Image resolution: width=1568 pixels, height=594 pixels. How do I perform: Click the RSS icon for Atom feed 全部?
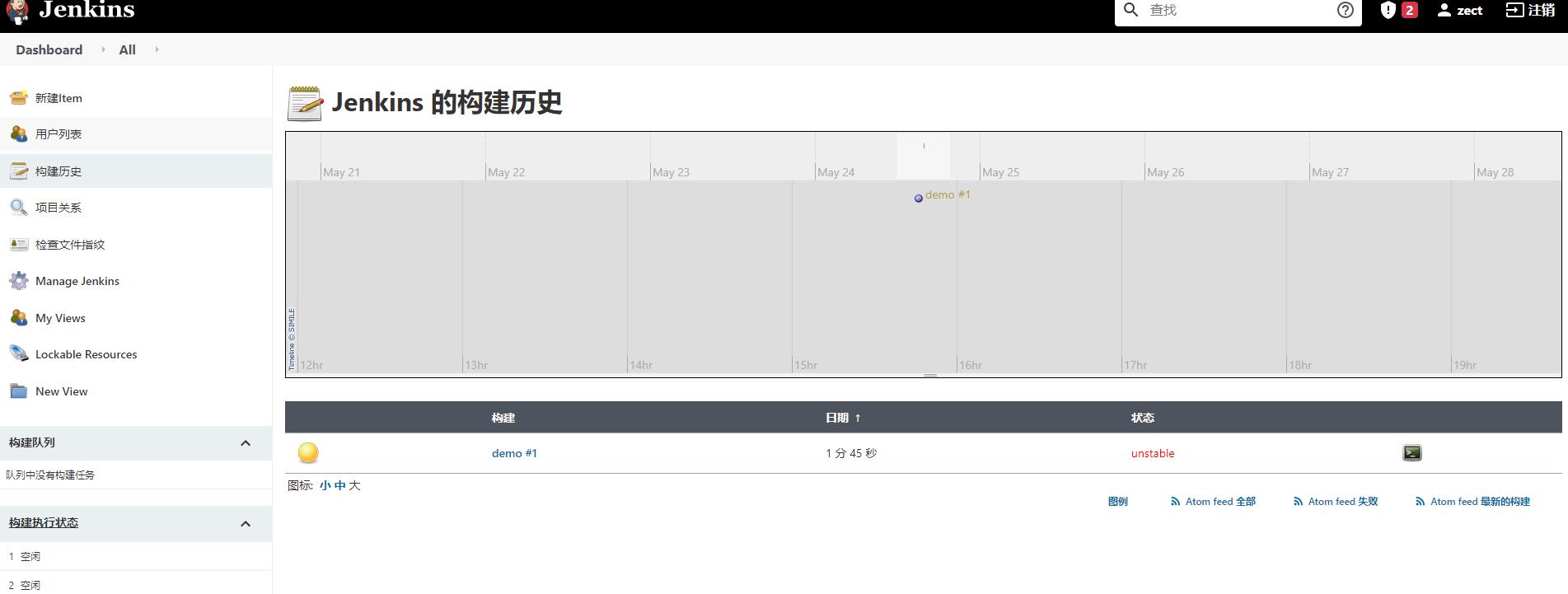point(1176,501)
